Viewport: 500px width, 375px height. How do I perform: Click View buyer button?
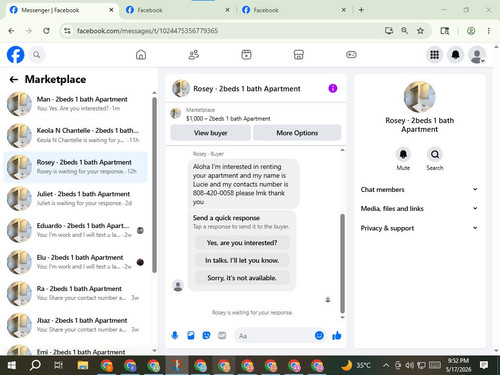210,133
